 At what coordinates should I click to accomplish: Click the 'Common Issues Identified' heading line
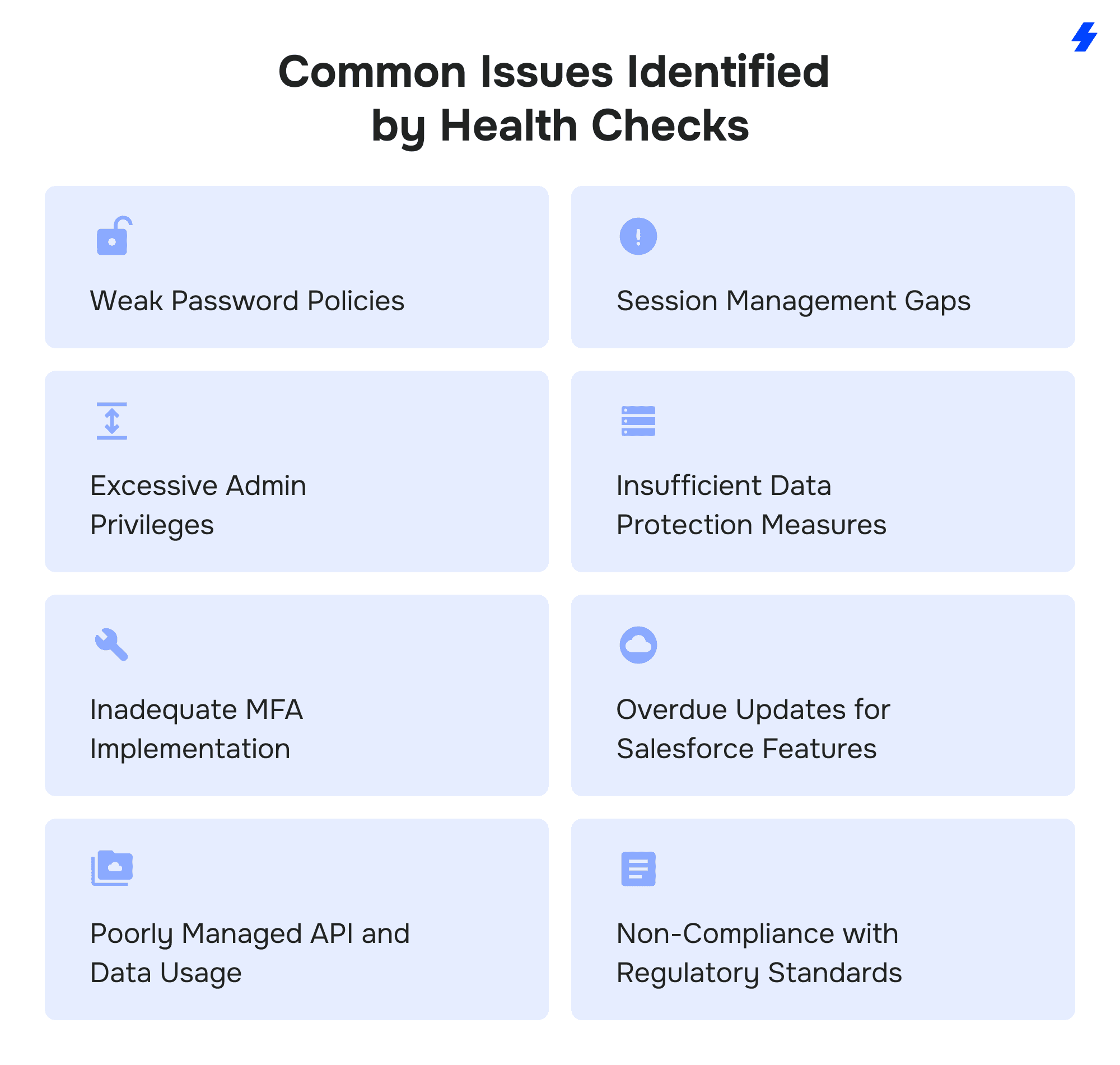click(x=553, y=72)
